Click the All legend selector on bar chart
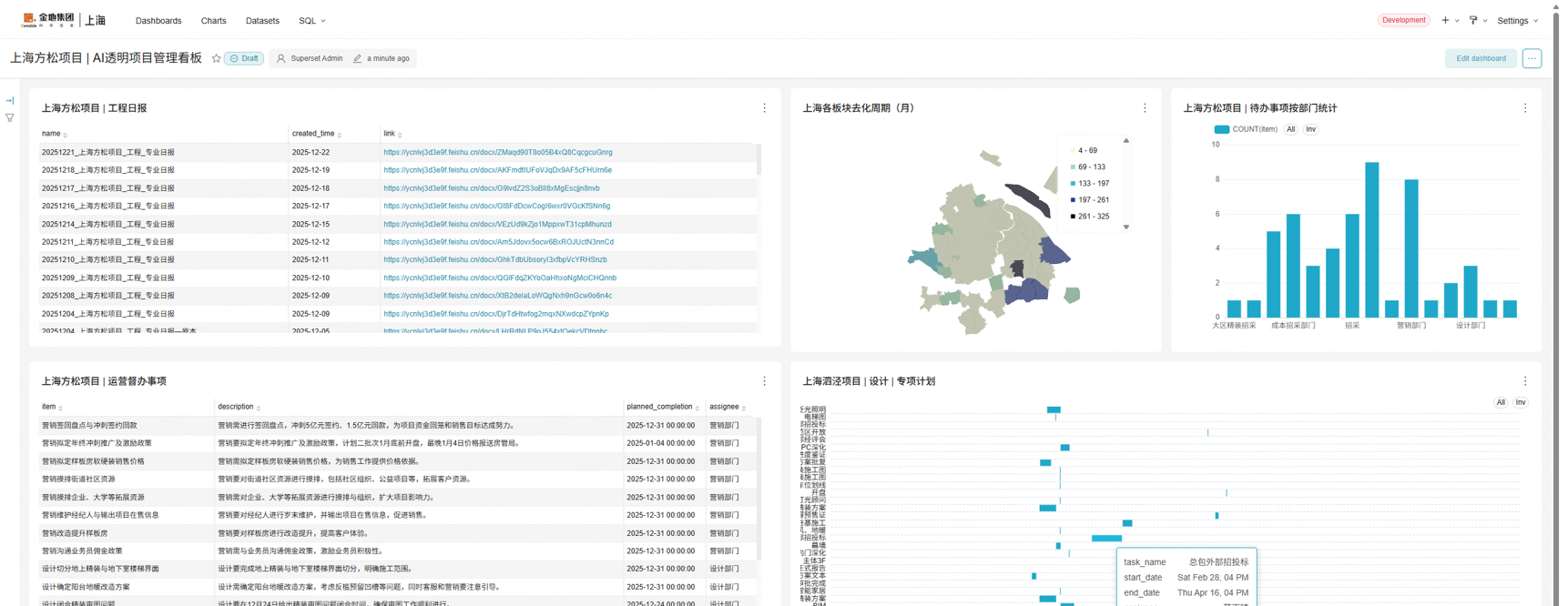Screen dimensions: 1568x606 [1290, 129]
